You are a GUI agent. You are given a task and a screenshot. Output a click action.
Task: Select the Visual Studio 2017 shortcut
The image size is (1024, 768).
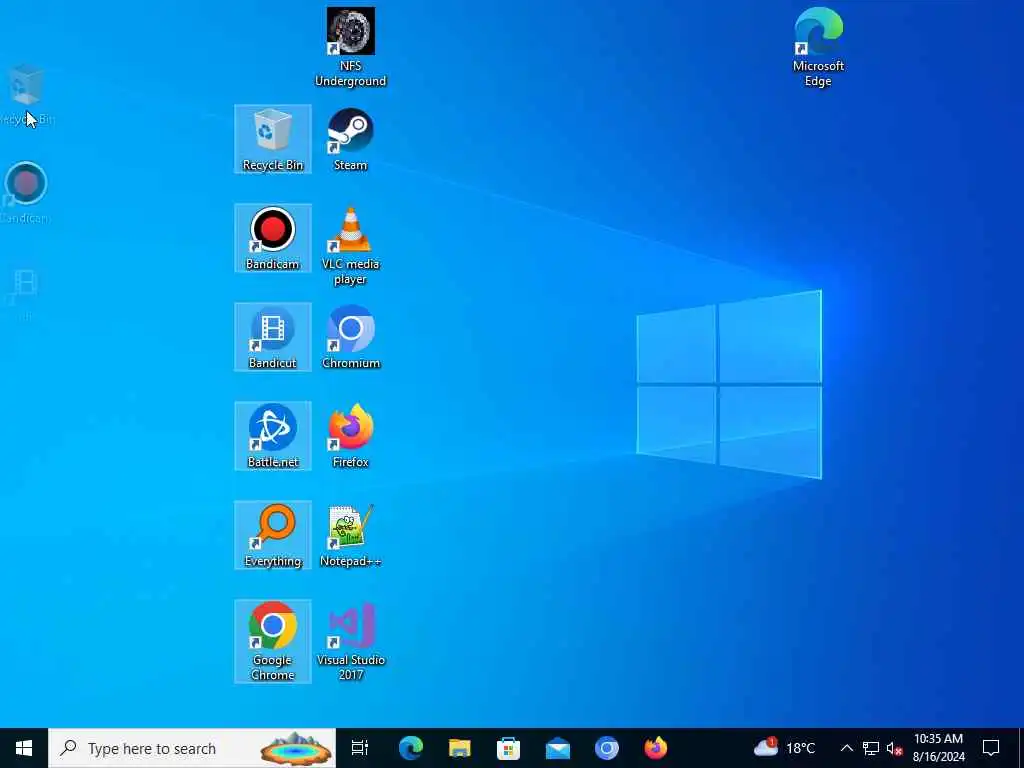pyautogui.click(x=351, y=641)
